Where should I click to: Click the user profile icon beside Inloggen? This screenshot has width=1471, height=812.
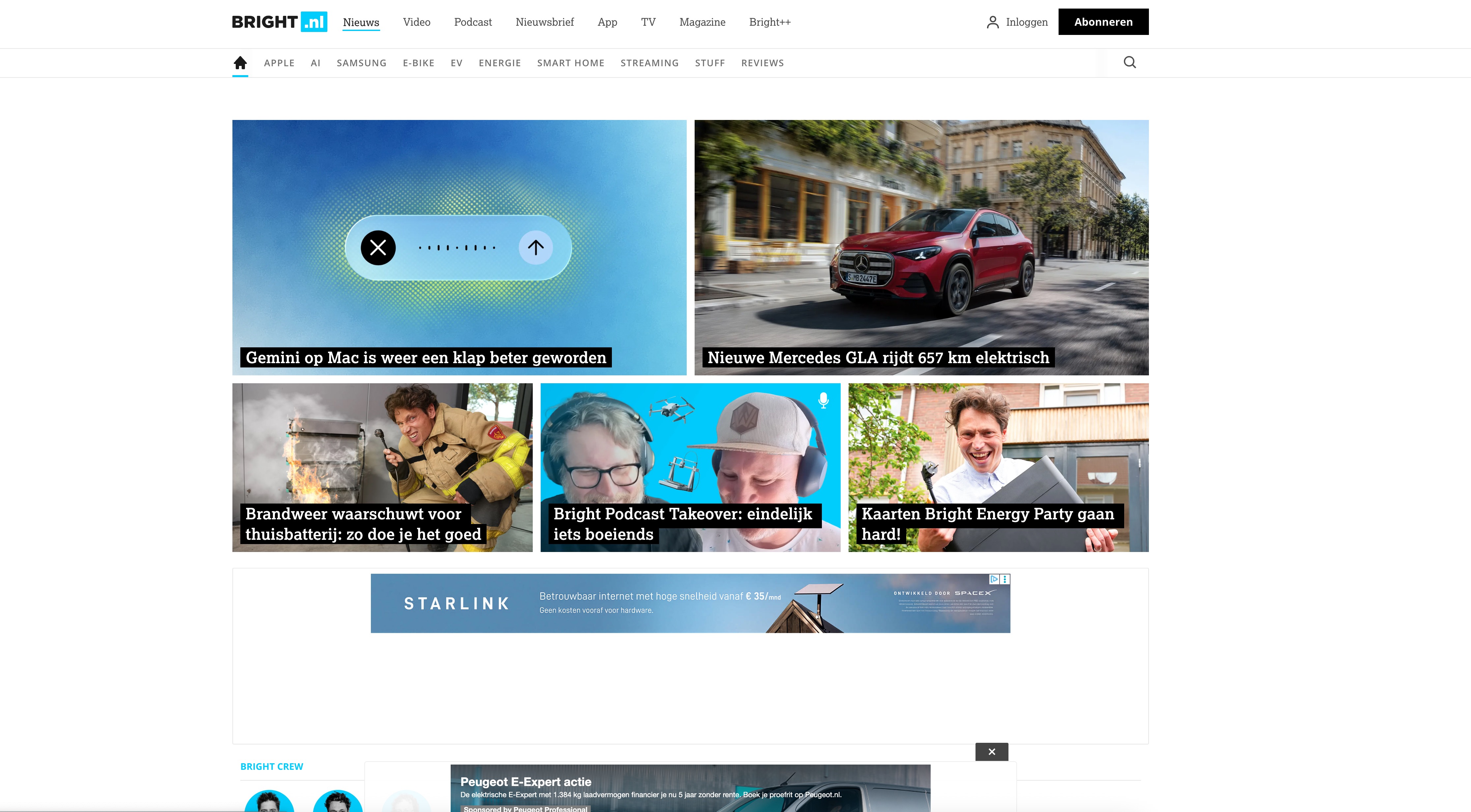click(x=992, y=22)
